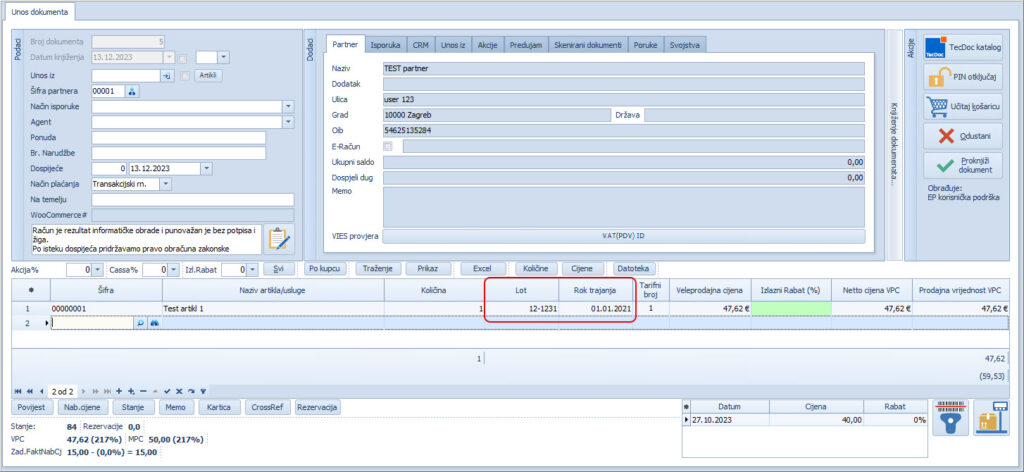Toggle checkbox next to Artikli button
The height and width of the screenshot is (472, 1024).
(185, 75)
